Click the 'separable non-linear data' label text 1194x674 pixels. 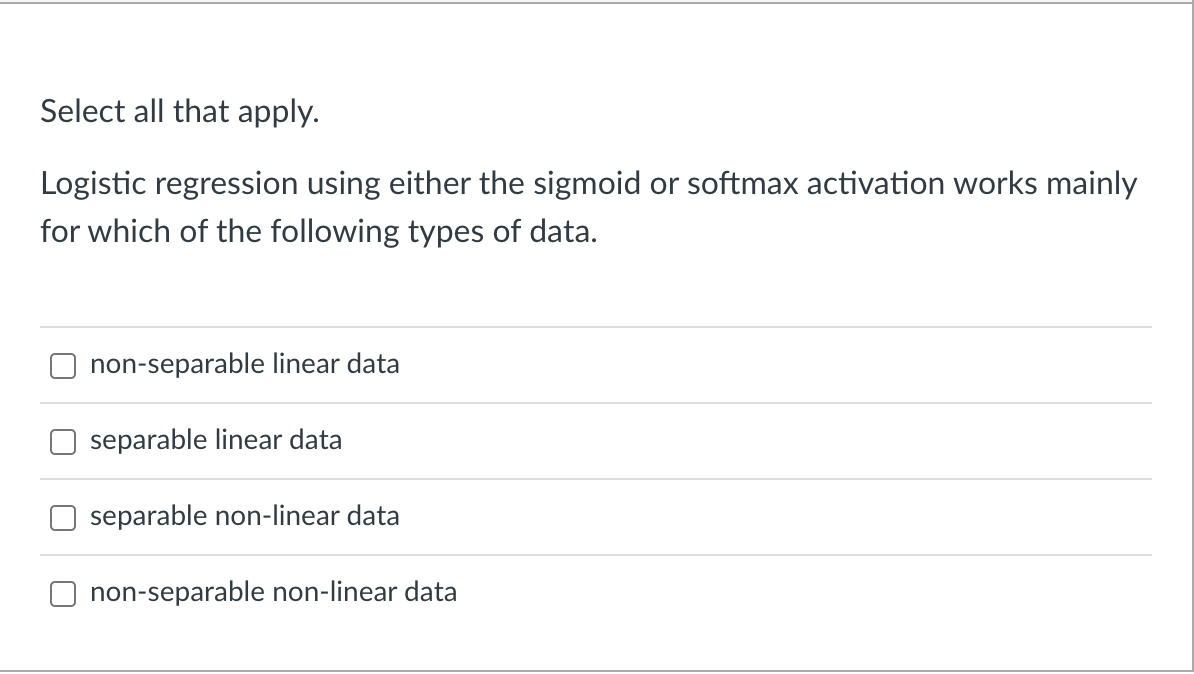click(244, 516)
